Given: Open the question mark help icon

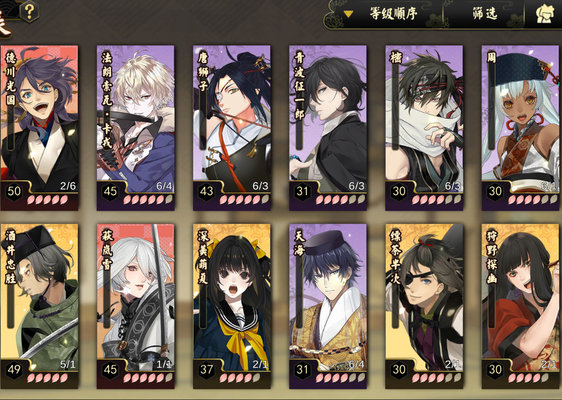Looking at the screenshot, I should (29, 11).
